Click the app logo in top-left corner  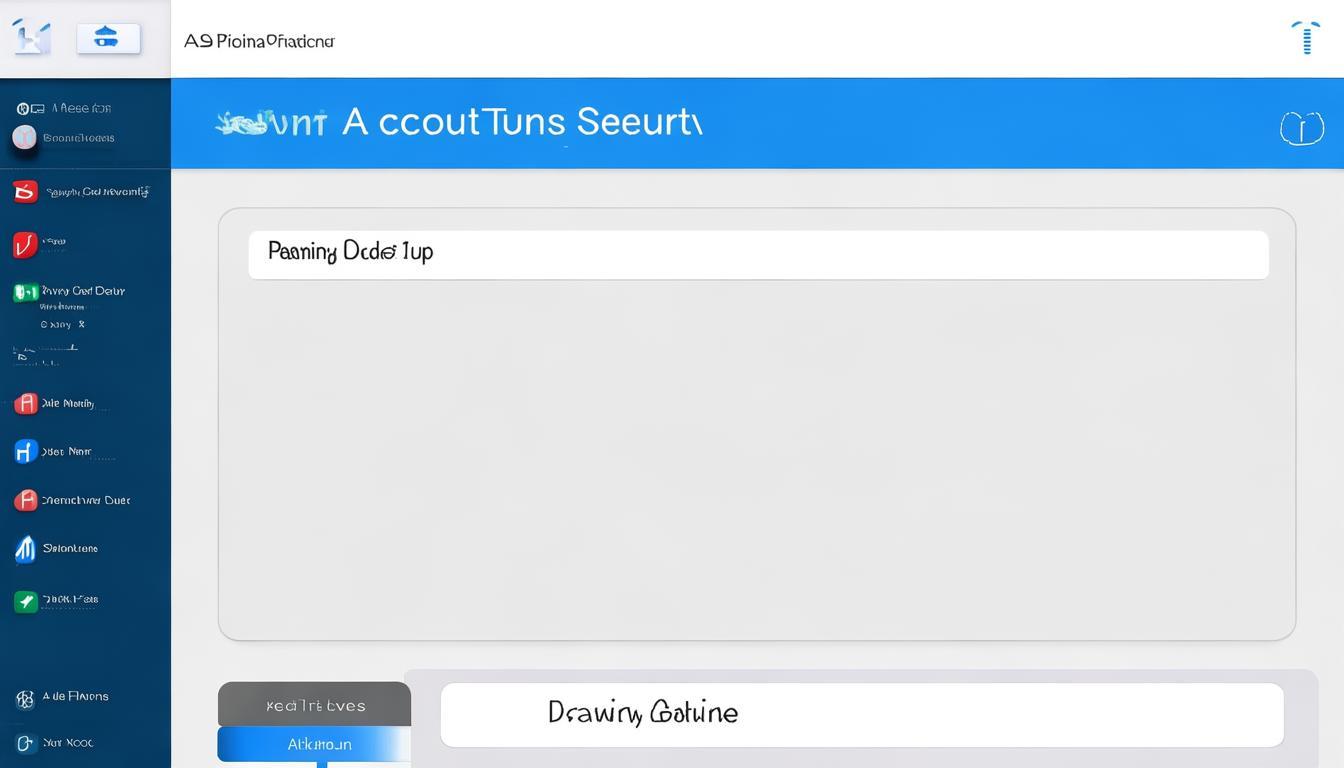coord(30,37)
